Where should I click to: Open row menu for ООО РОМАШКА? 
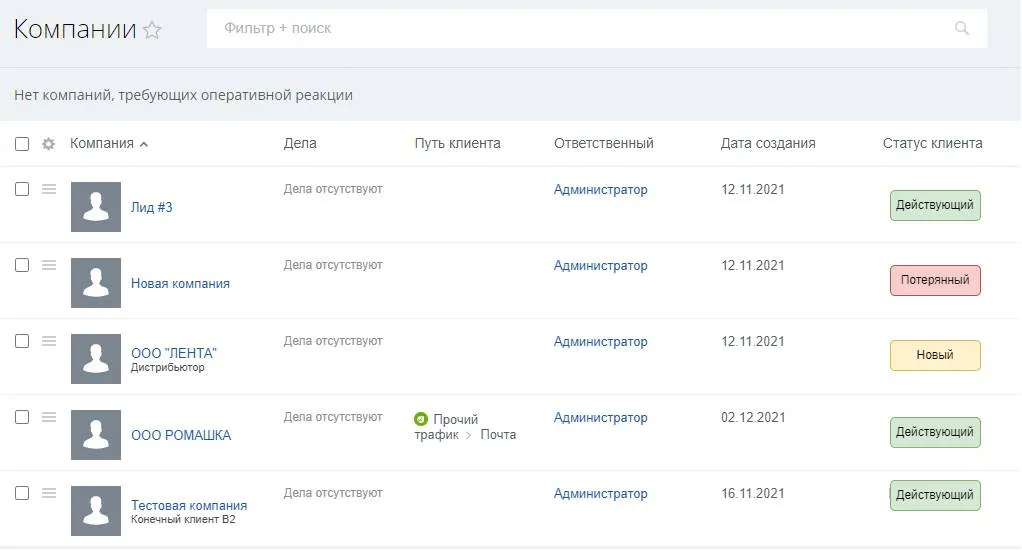(x=49, y=417)
